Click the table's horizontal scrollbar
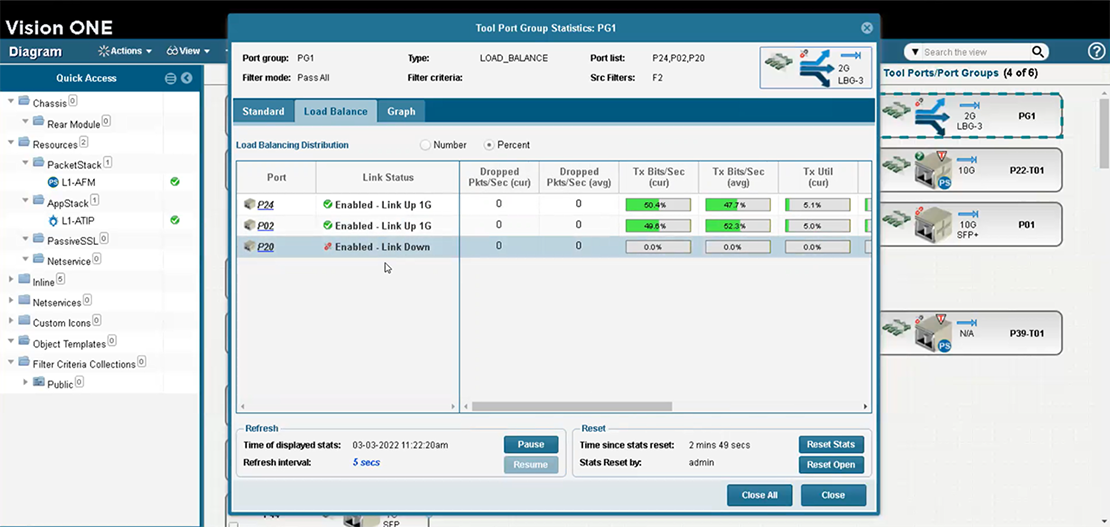The image size is (1110, 527). (571, 407)
